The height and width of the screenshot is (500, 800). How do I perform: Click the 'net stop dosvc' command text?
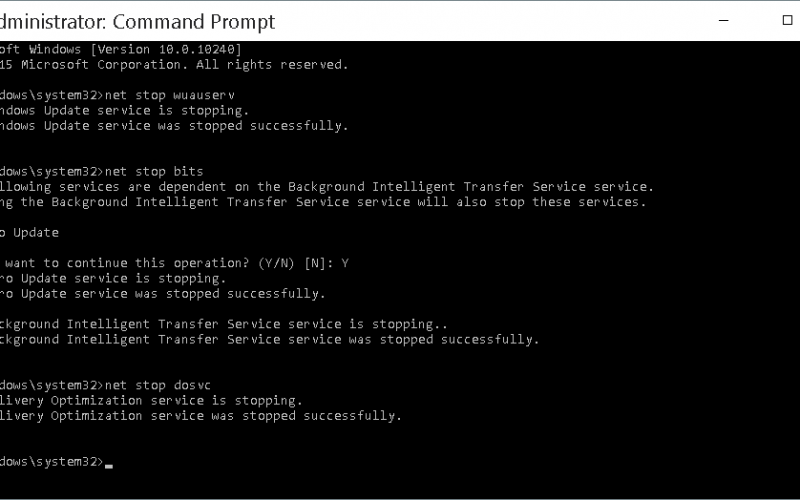pyautogui.click(x=158, y=385)
